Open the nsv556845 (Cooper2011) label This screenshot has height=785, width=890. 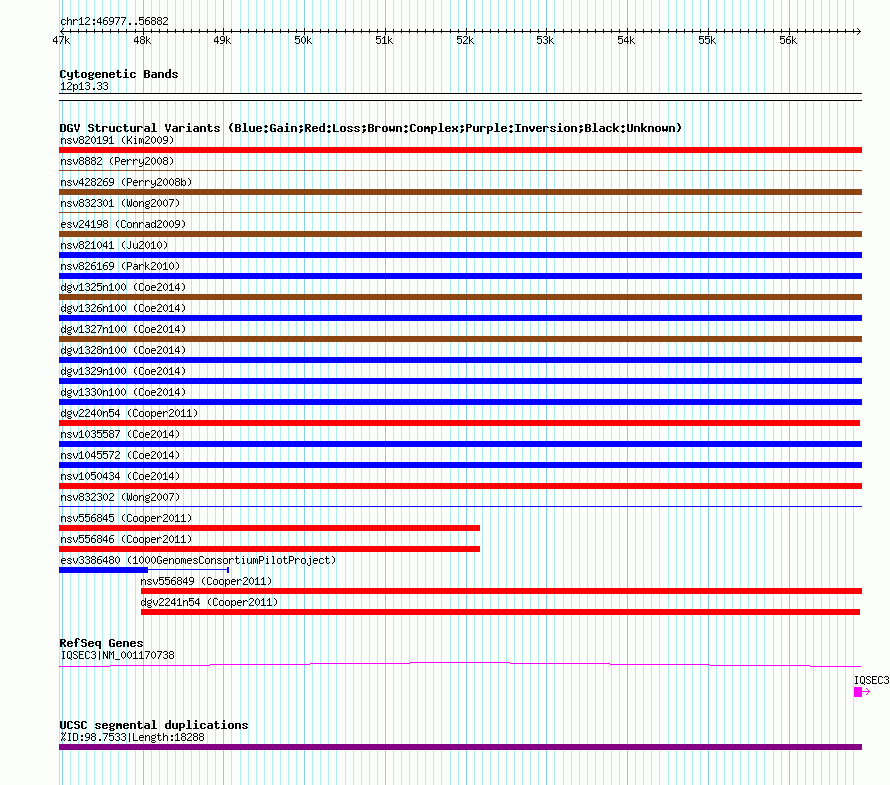[126, 518]
